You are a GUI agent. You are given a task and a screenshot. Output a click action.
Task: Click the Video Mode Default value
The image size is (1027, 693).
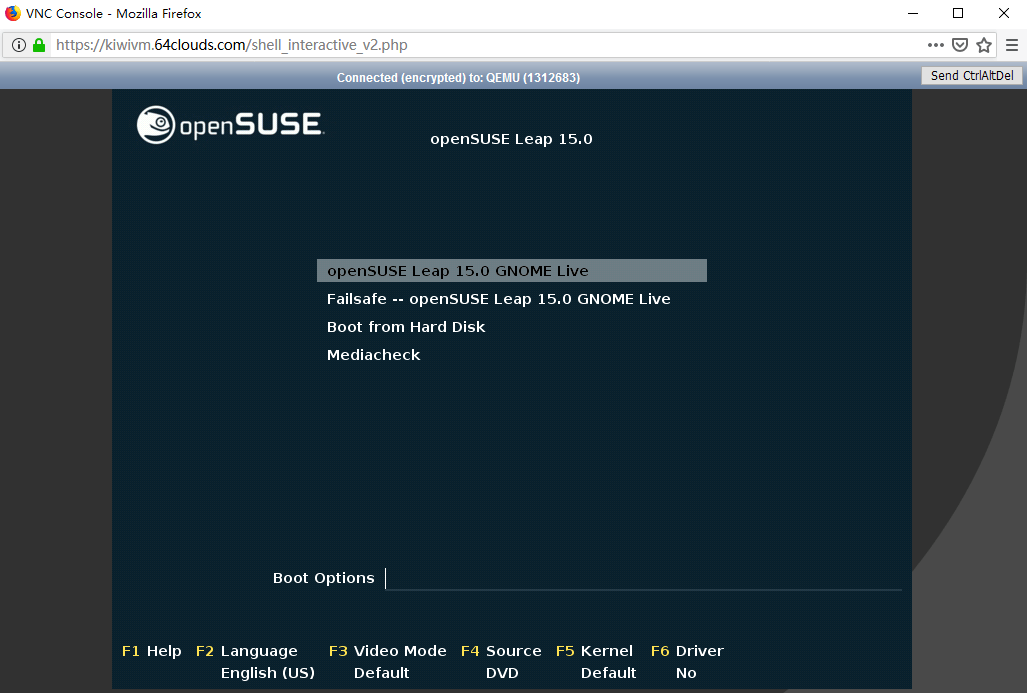click(x=382, y=673)
